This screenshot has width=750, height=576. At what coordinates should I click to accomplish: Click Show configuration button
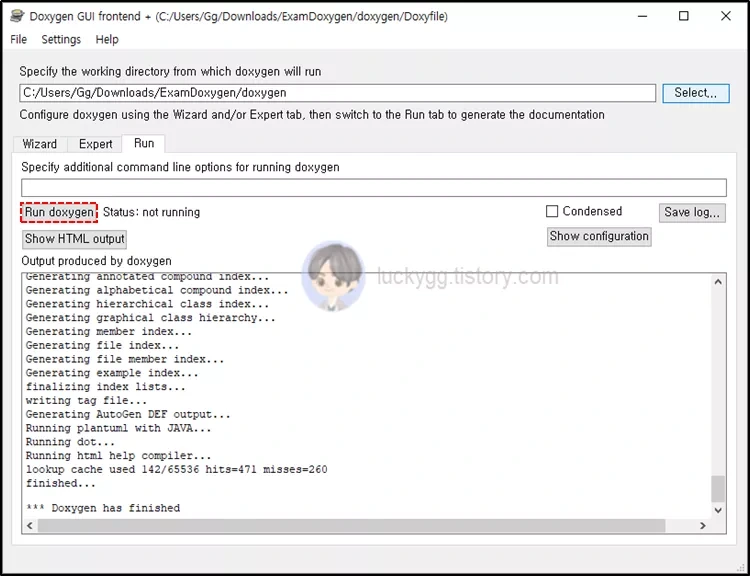pyautogui.click(x=599, y=236)
